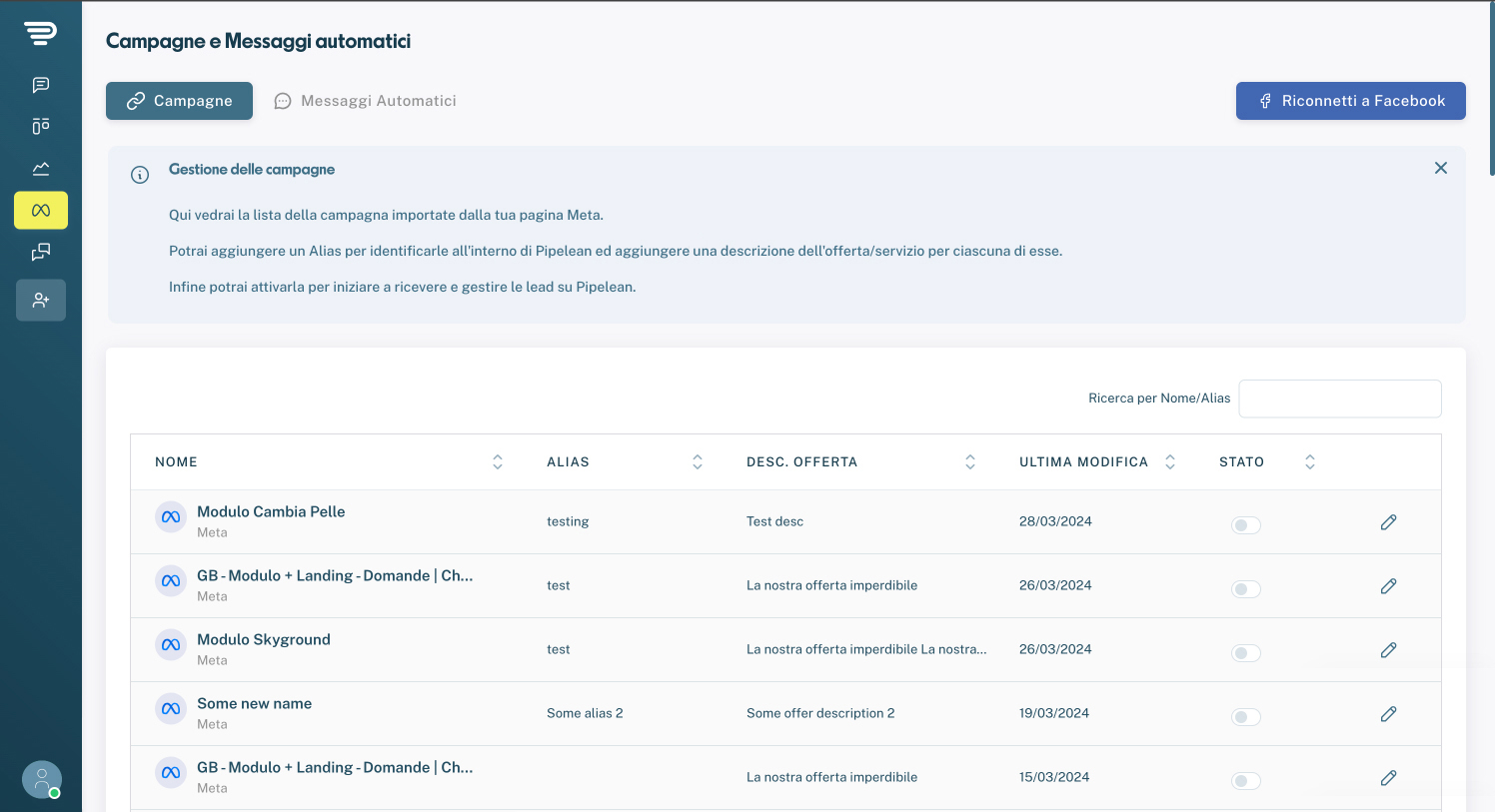Switch to the Messaggi Automatici tab
The width and height of the screenshot is (1495, 812).
(365, 101)
